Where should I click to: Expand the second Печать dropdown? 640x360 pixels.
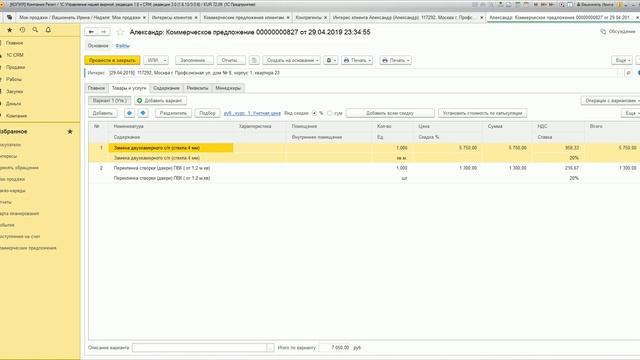[x=396, y=60]
